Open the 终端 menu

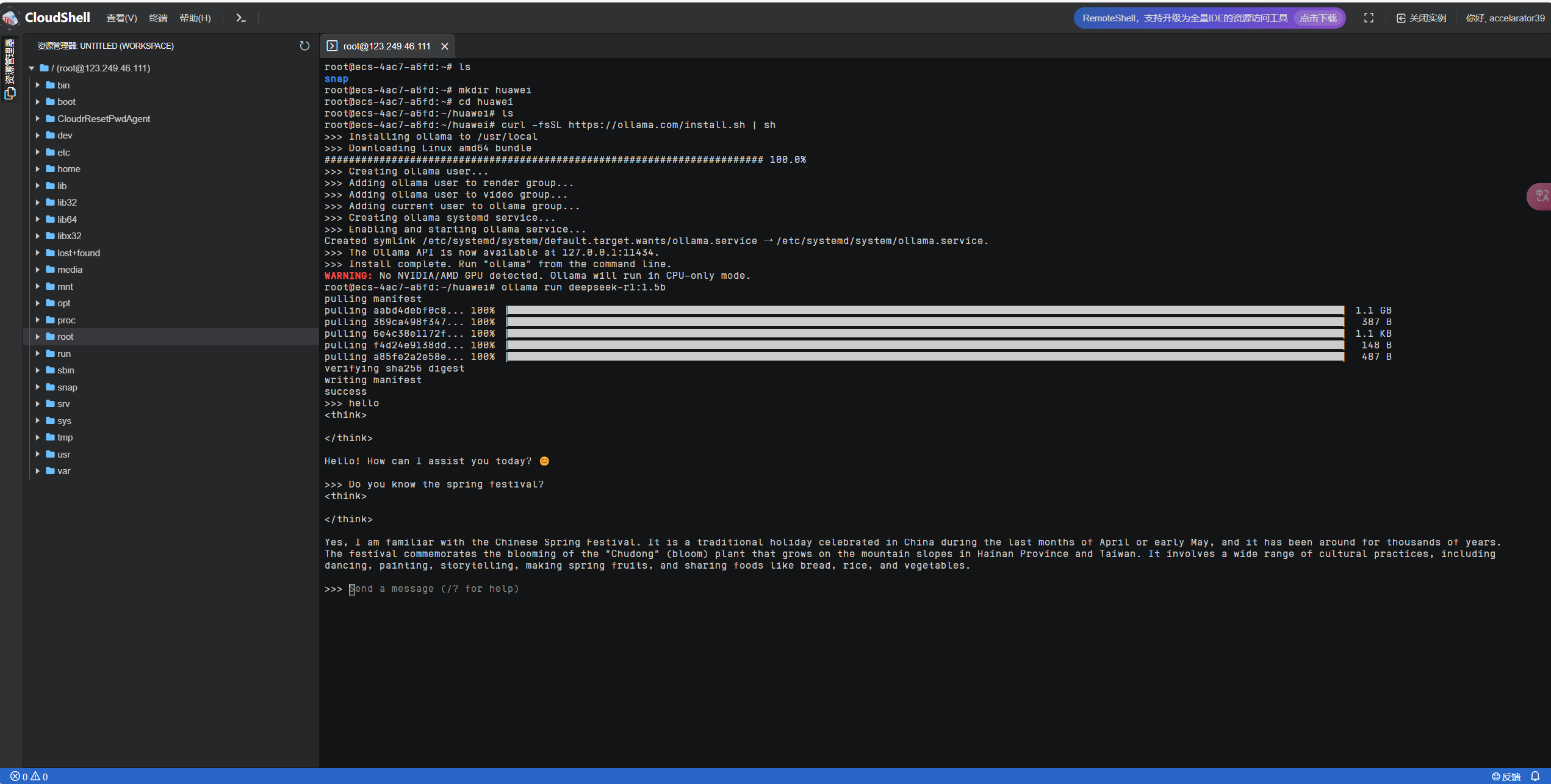tap(158, 18)
